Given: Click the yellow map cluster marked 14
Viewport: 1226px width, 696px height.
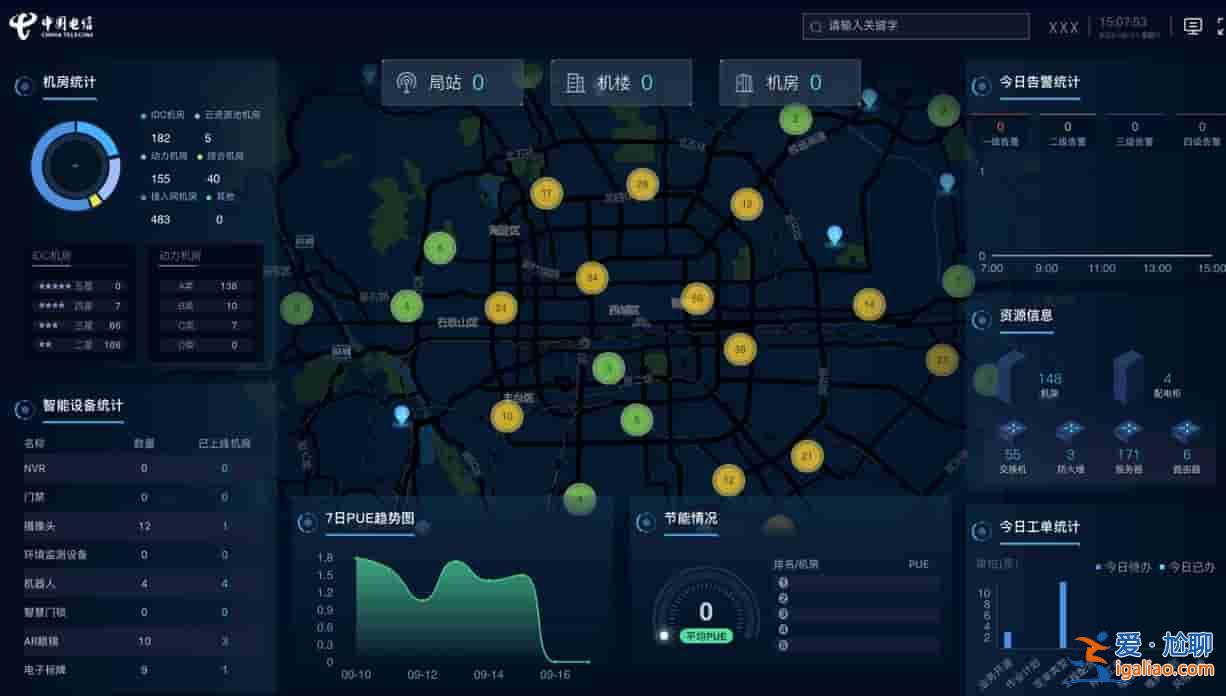Looking at the screenshot, I should [x=869, y=304].
